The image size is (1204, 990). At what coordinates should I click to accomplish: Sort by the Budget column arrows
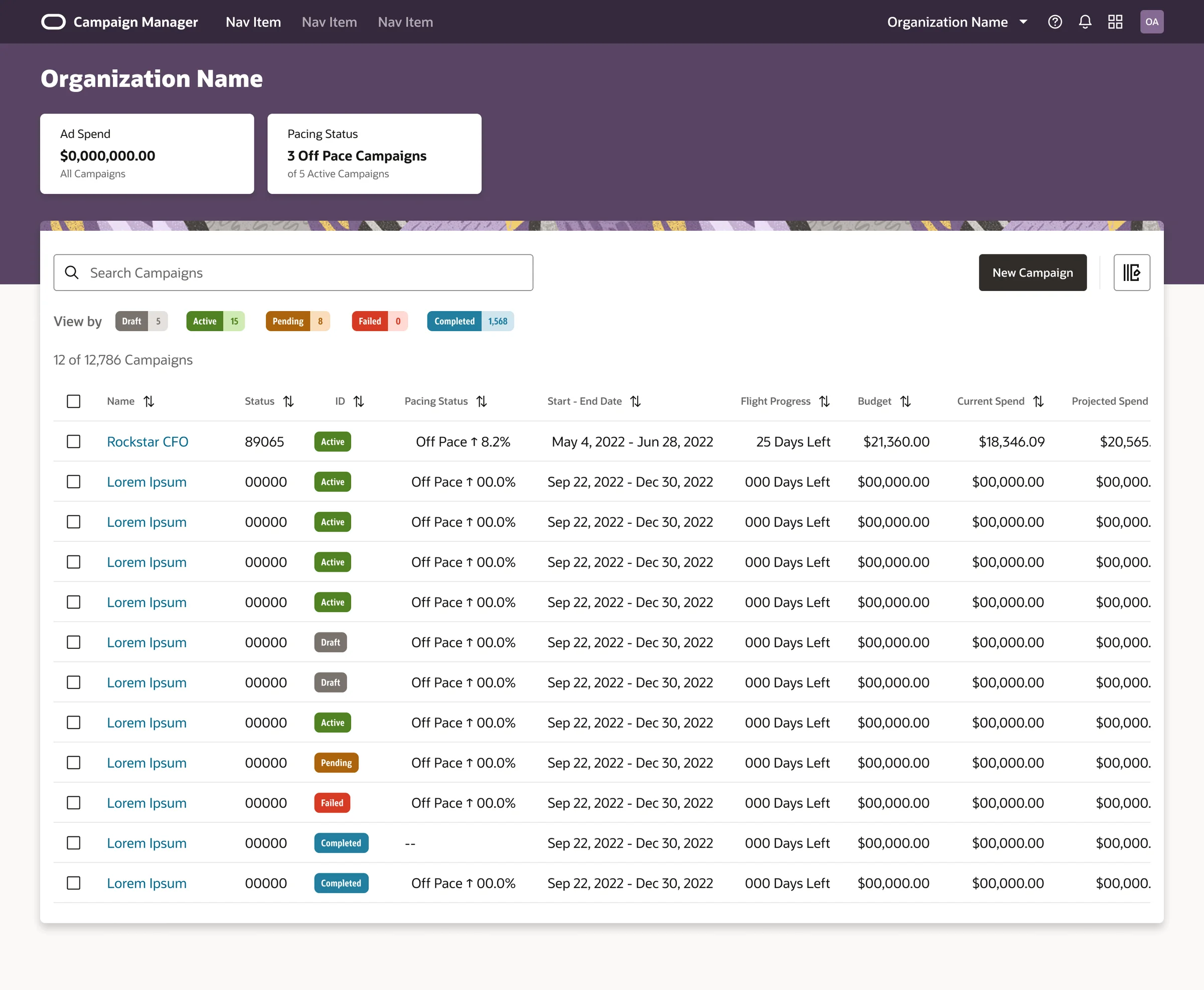[x=906, y=401]
